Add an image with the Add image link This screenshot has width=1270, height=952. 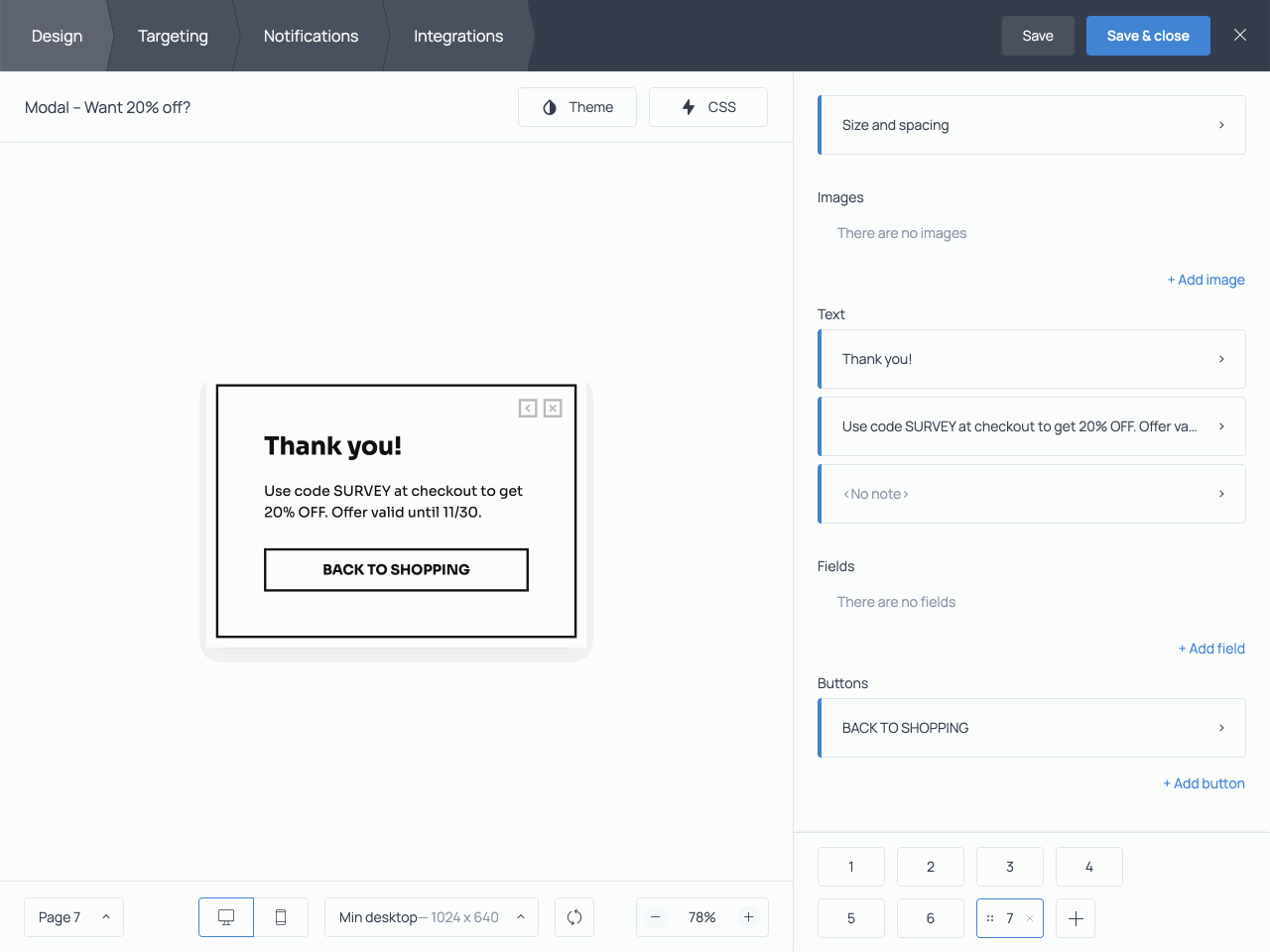coord(1206,280)
